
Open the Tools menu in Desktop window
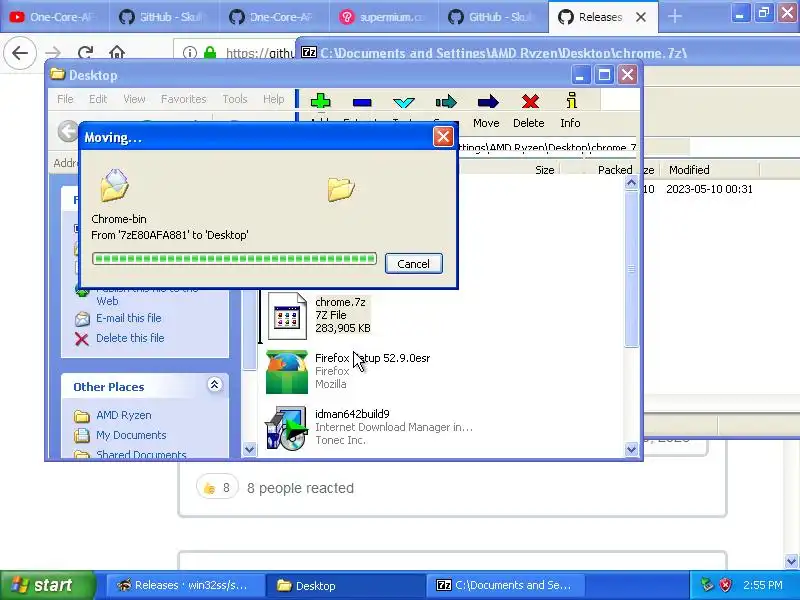coord(235,99)
